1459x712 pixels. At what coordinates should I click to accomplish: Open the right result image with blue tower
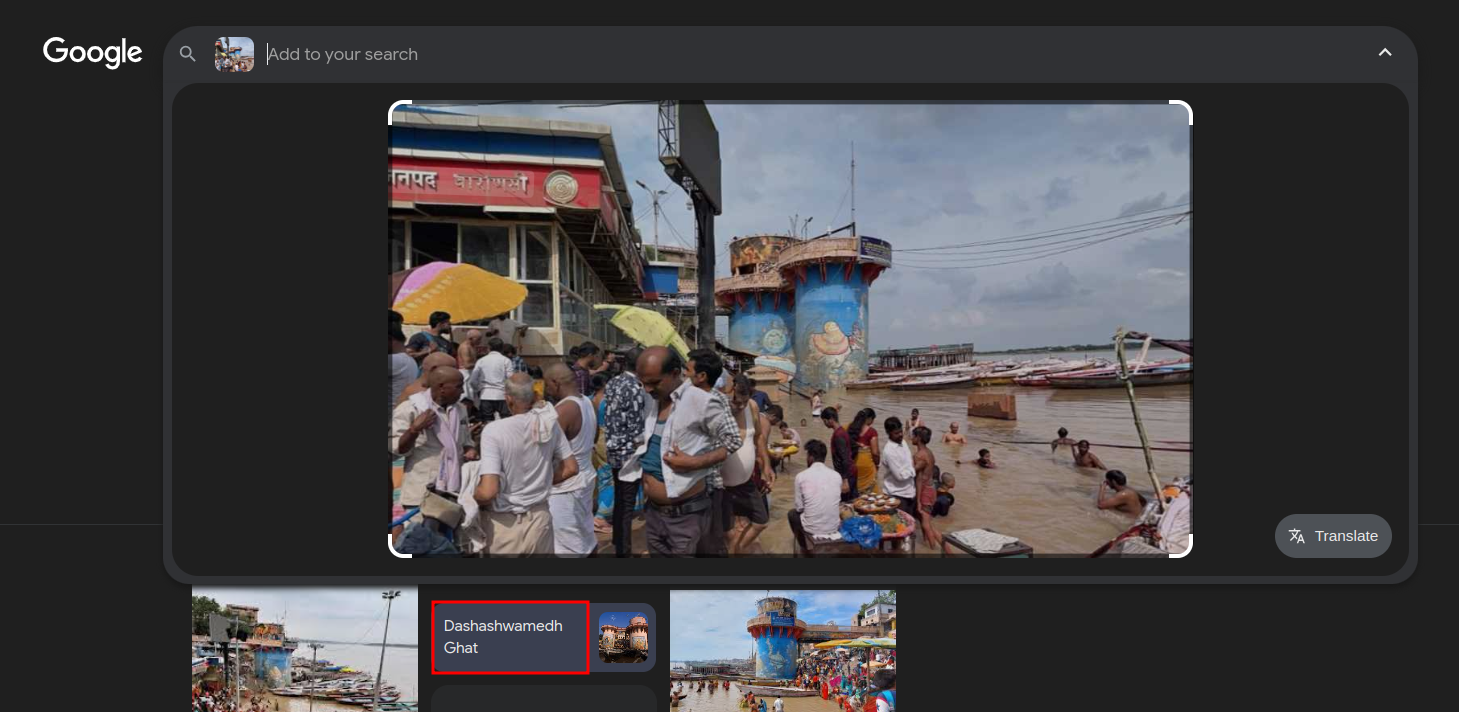(783, 650)
